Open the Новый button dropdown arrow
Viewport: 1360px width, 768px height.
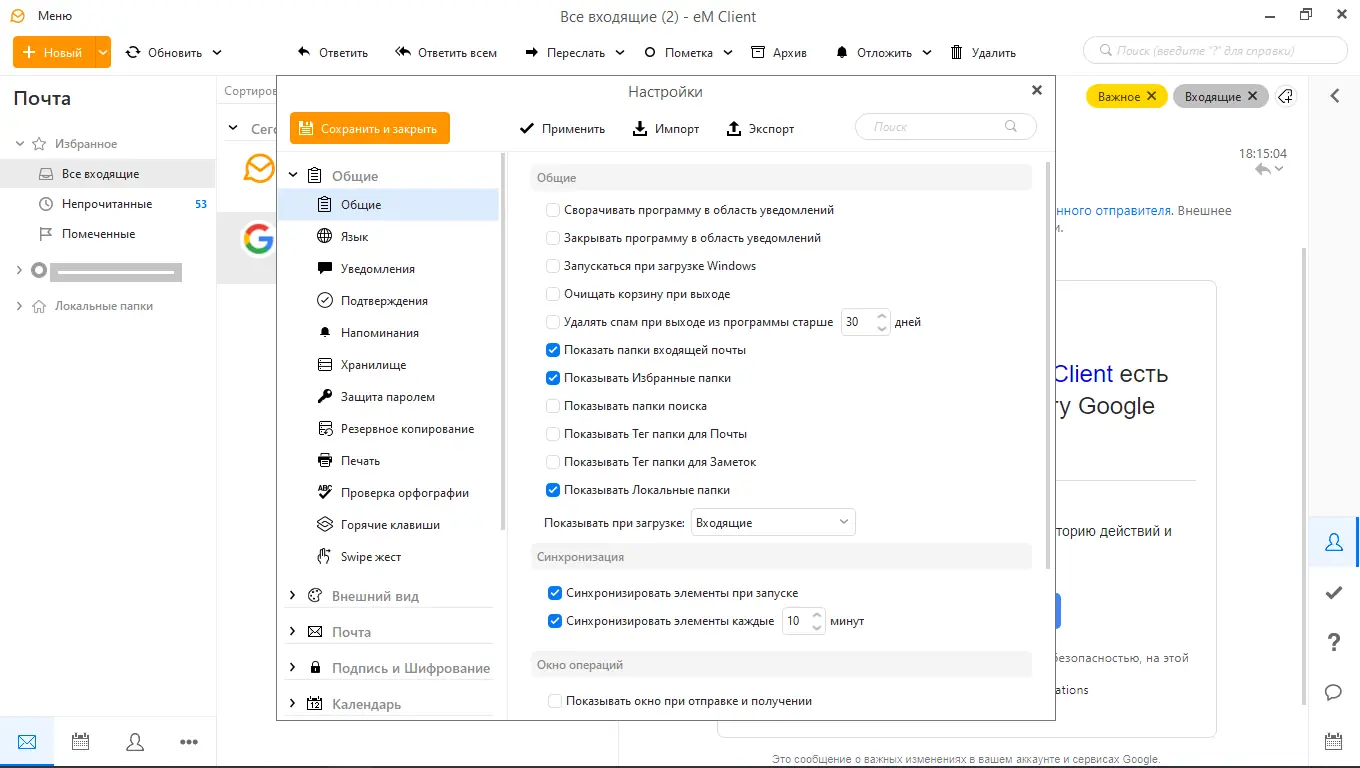coord(103,52)
